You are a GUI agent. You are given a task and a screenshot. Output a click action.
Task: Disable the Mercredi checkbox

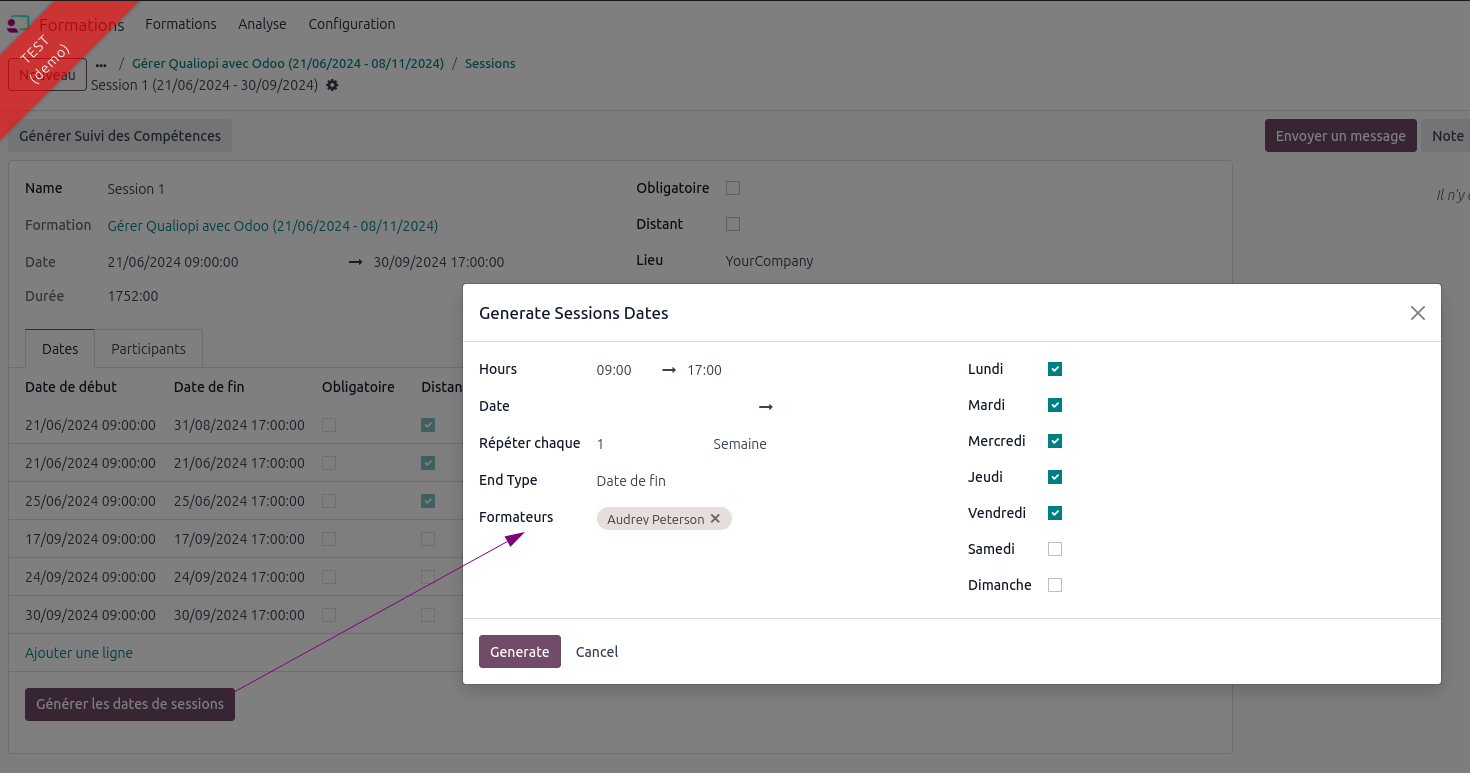click(1054, 441)
